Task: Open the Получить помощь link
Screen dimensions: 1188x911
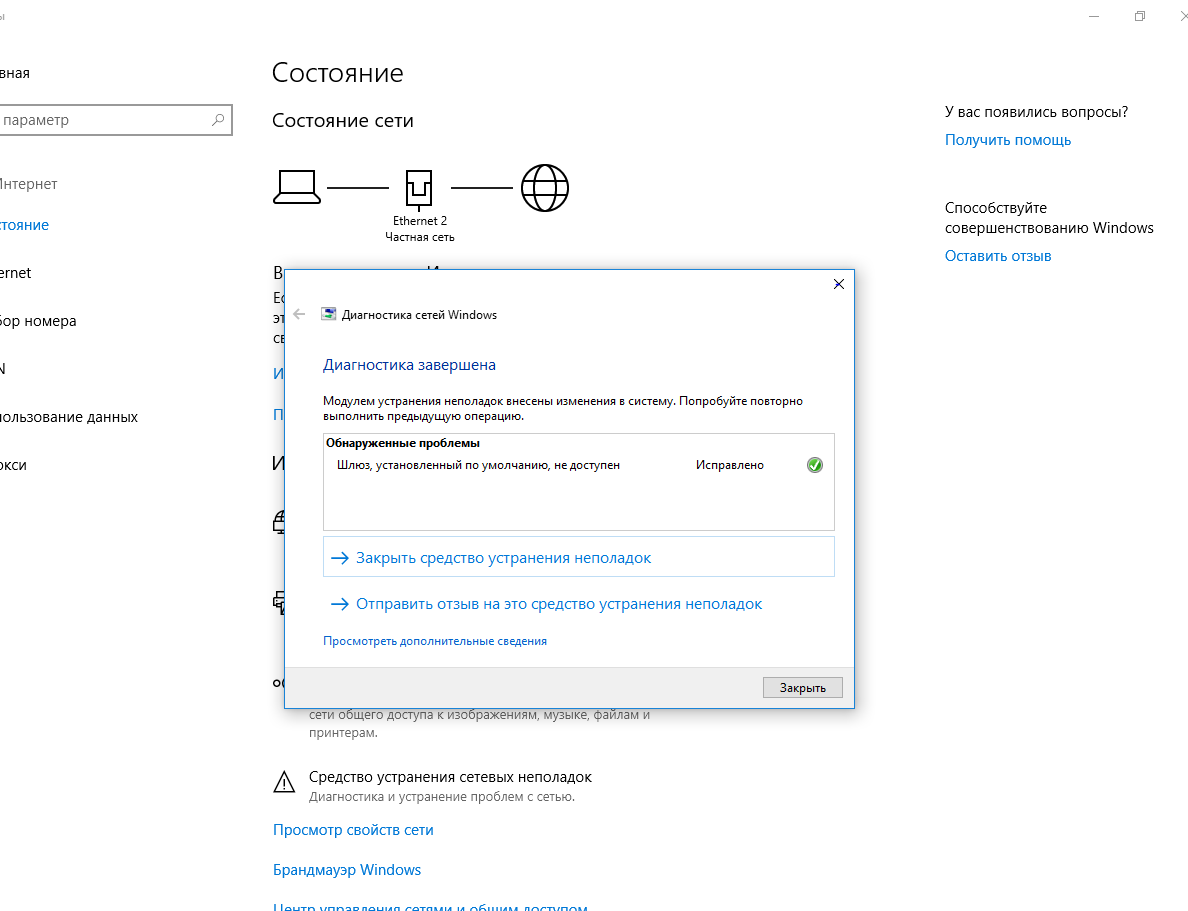Action: point(1007,140)
